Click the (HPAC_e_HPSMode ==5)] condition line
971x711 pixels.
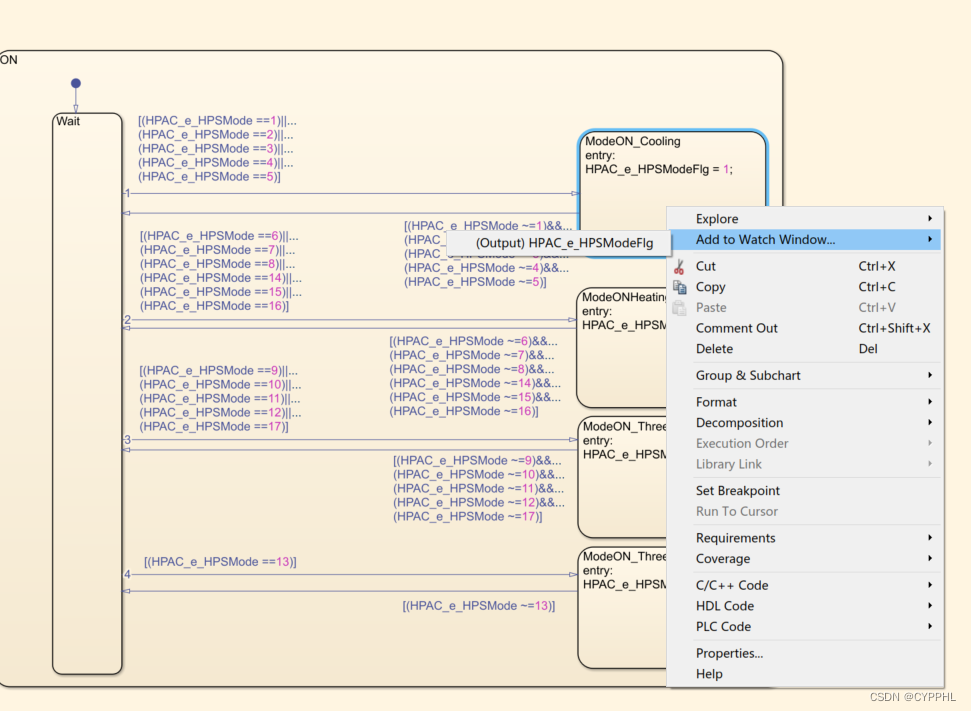click(x=209, y=177)
